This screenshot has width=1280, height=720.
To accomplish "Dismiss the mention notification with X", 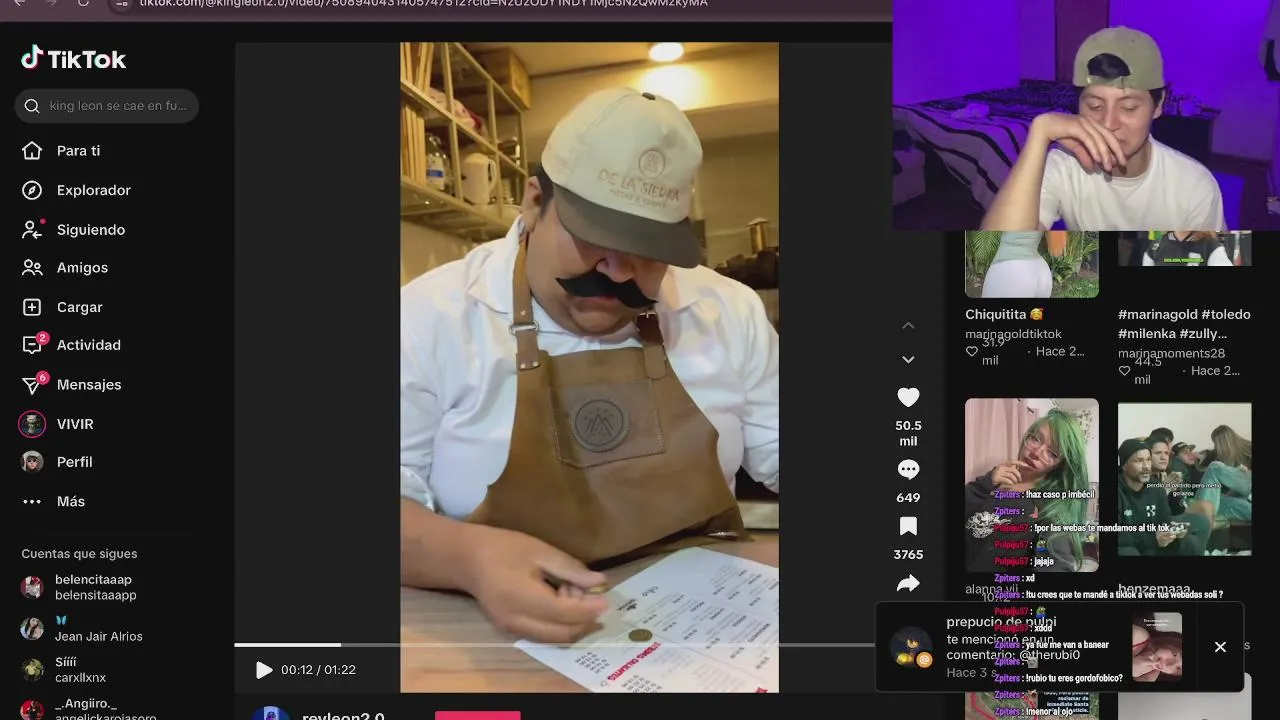I will 1220,647.
